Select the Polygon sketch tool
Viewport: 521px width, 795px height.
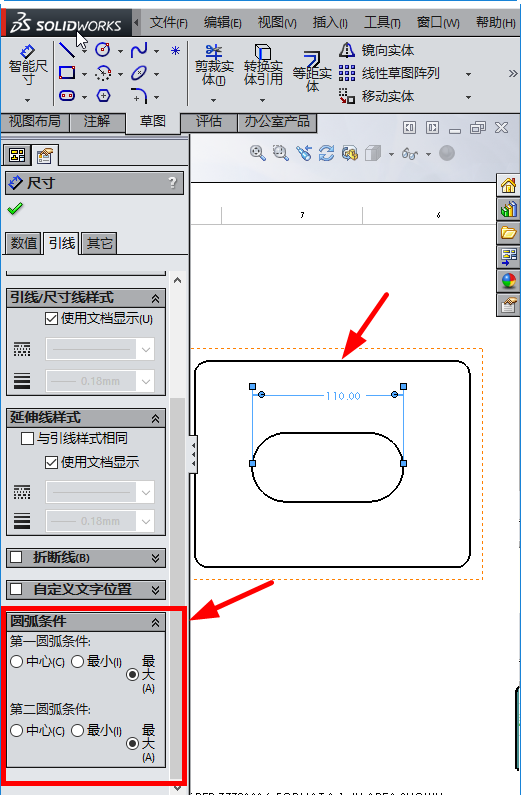click(x=103, y=95)
